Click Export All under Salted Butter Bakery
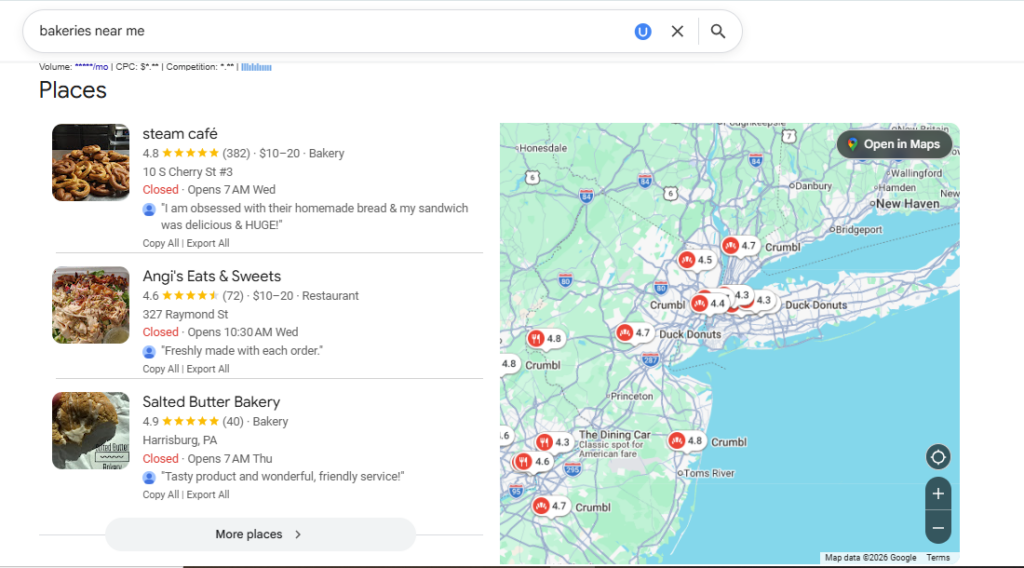 tap(208, 495)
